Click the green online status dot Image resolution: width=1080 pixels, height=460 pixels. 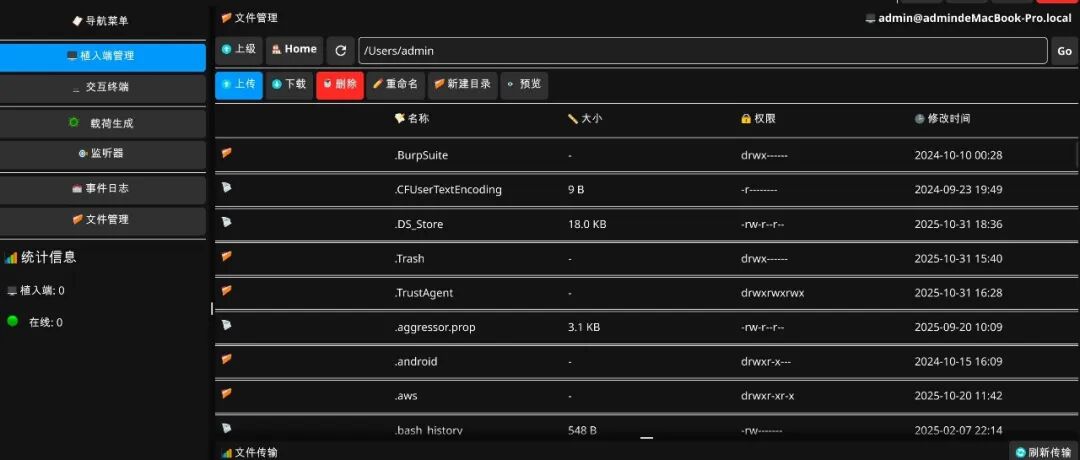pyautogui.click(x=12, y=321)
